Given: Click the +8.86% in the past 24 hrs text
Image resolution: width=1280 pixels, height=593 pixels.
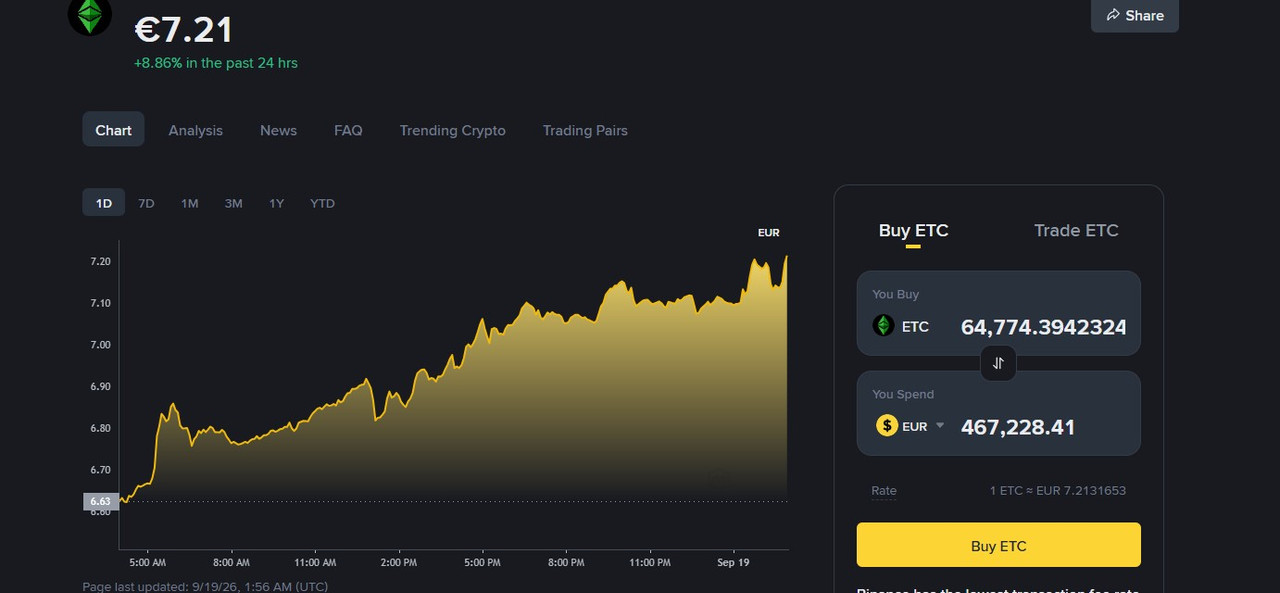Looking at the screenshot, I should tap(215, 63).
